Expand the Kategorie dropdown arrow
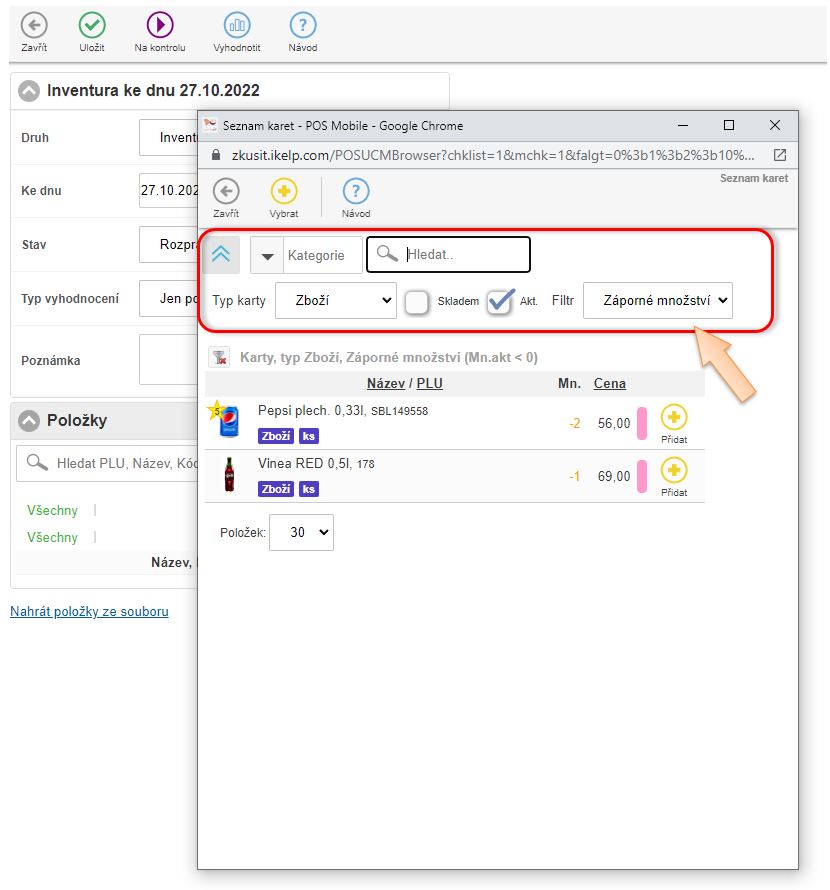830x890 pixels. click(x=267, y=256)
